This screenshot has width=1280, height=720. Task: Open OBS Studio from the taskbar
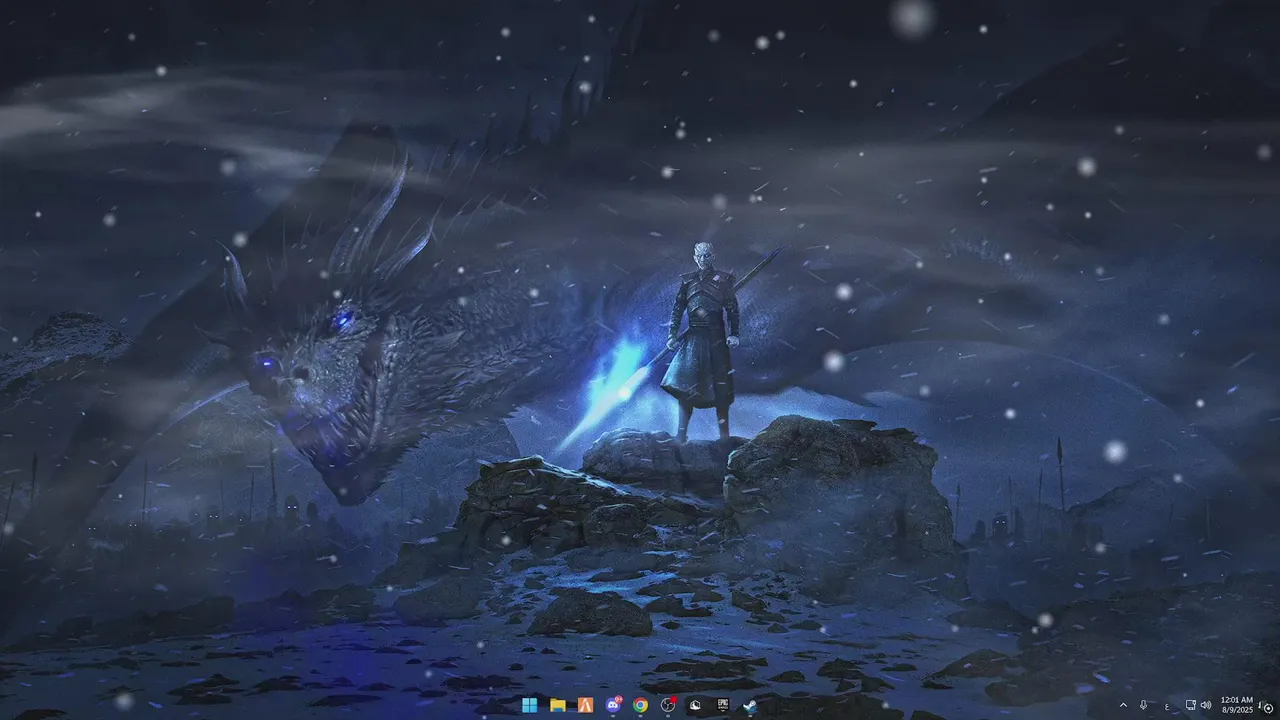click(x=668, y=705)
